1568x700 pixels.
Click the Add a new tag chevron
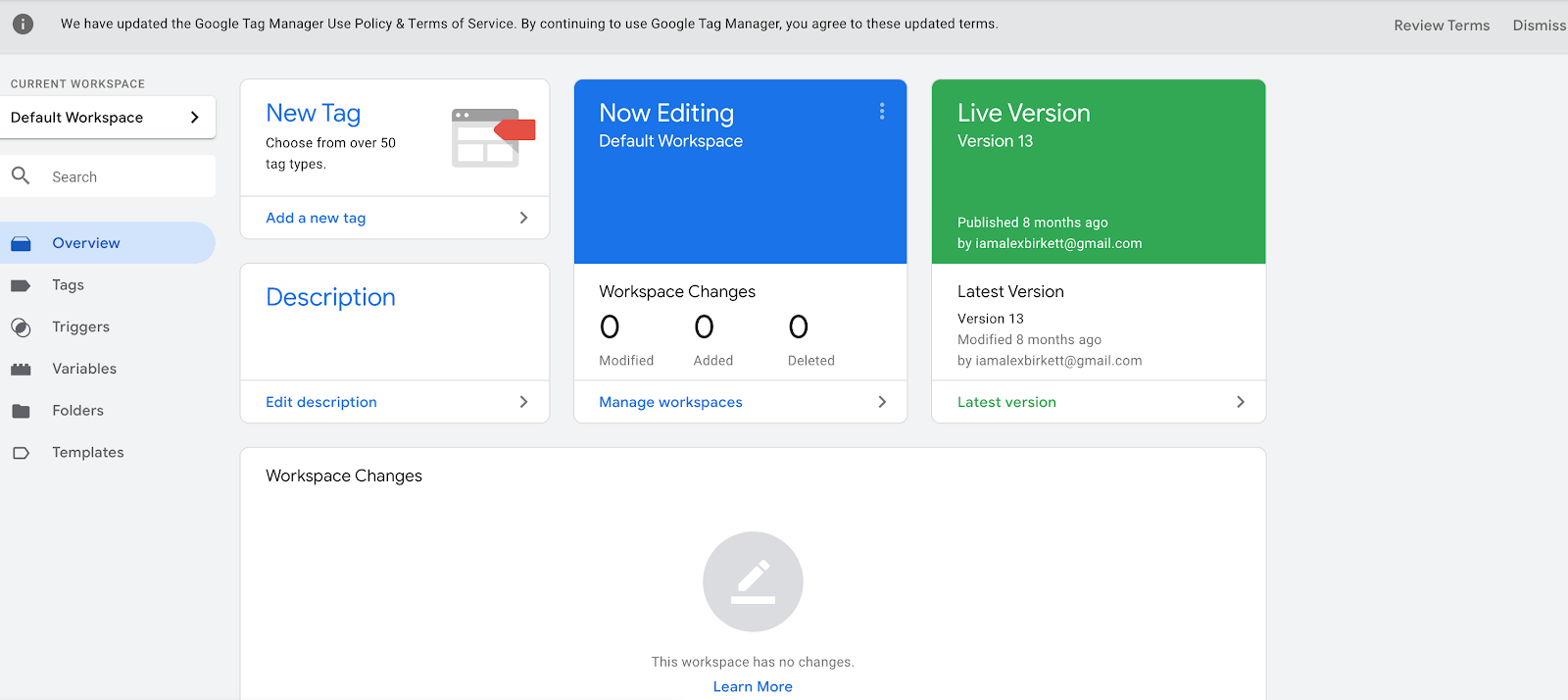click(523, 218)
